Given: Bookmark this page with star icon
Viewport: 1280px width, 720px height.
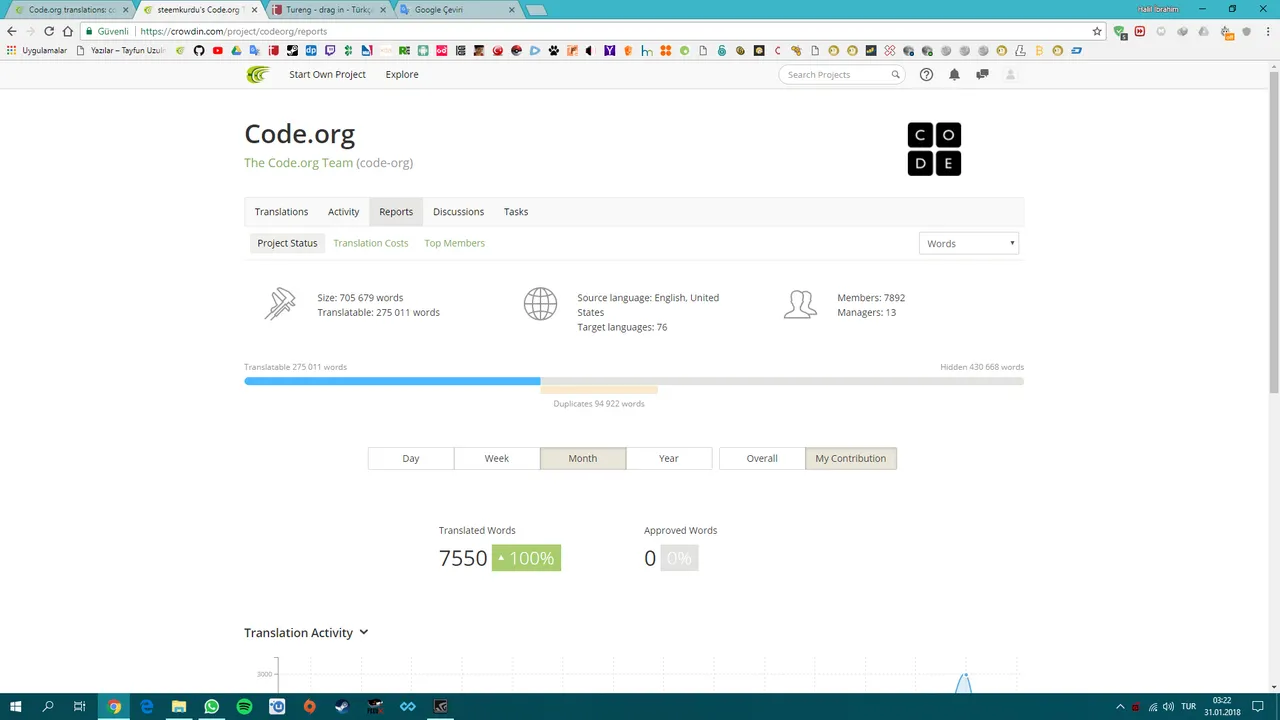Looking at the screenshot, I should pyautogui.click(x=1097, y=31).
